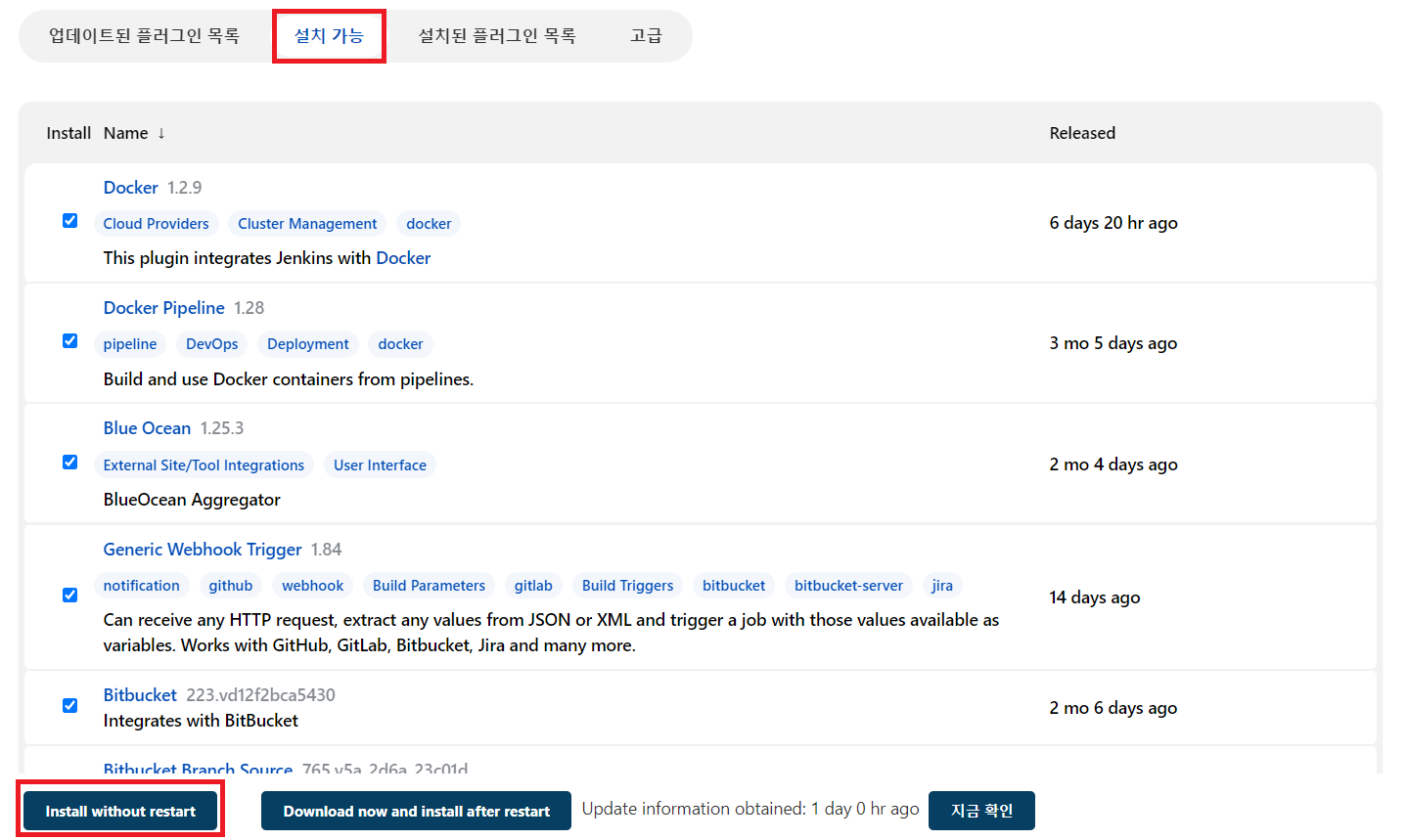This screenshot has height=840, width=1408.
Task: Click the docker tag in Docker row
Action: pos(429,224)
